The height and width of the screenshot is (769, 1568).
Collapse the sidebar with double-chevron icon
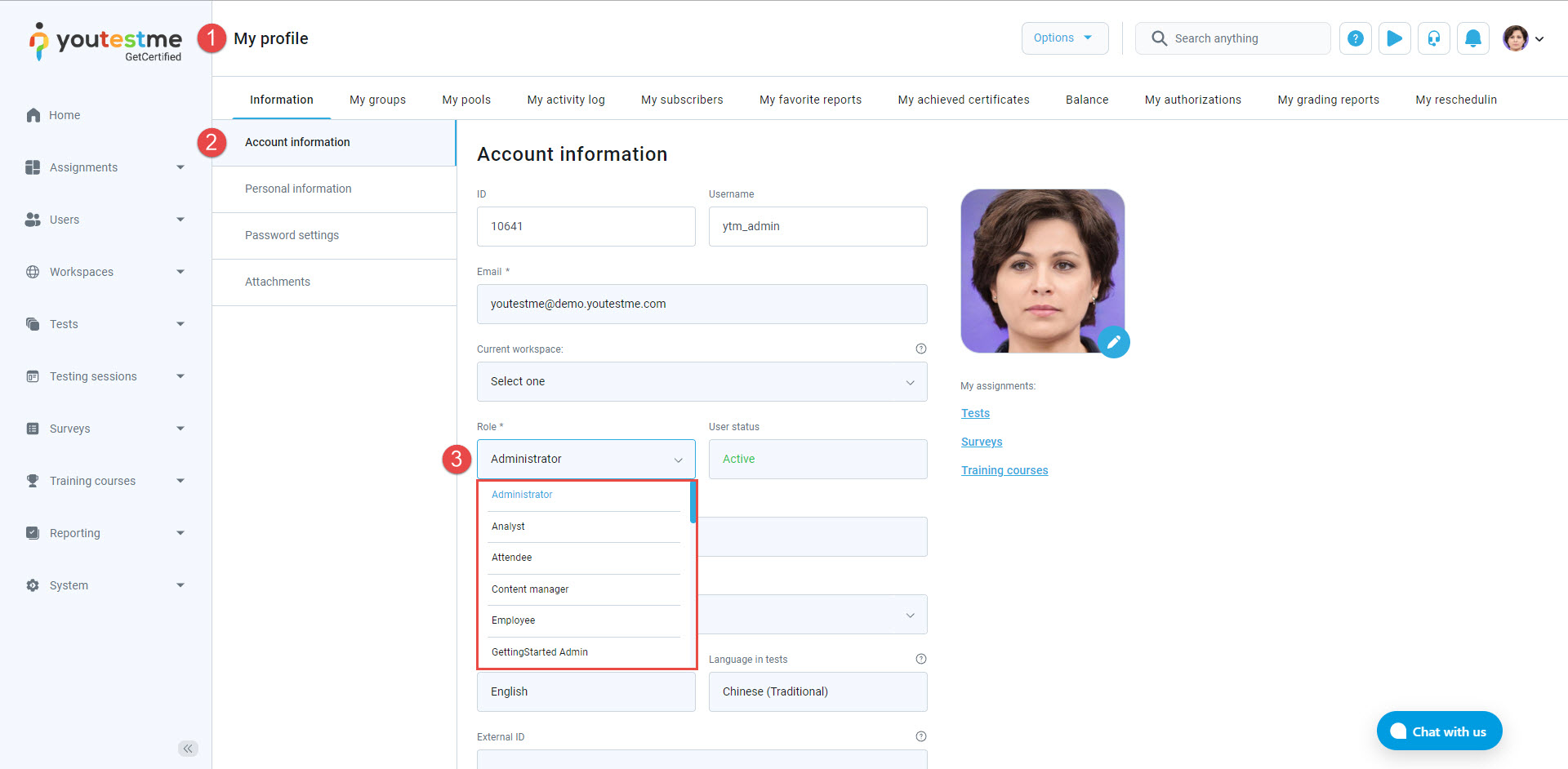188,749
